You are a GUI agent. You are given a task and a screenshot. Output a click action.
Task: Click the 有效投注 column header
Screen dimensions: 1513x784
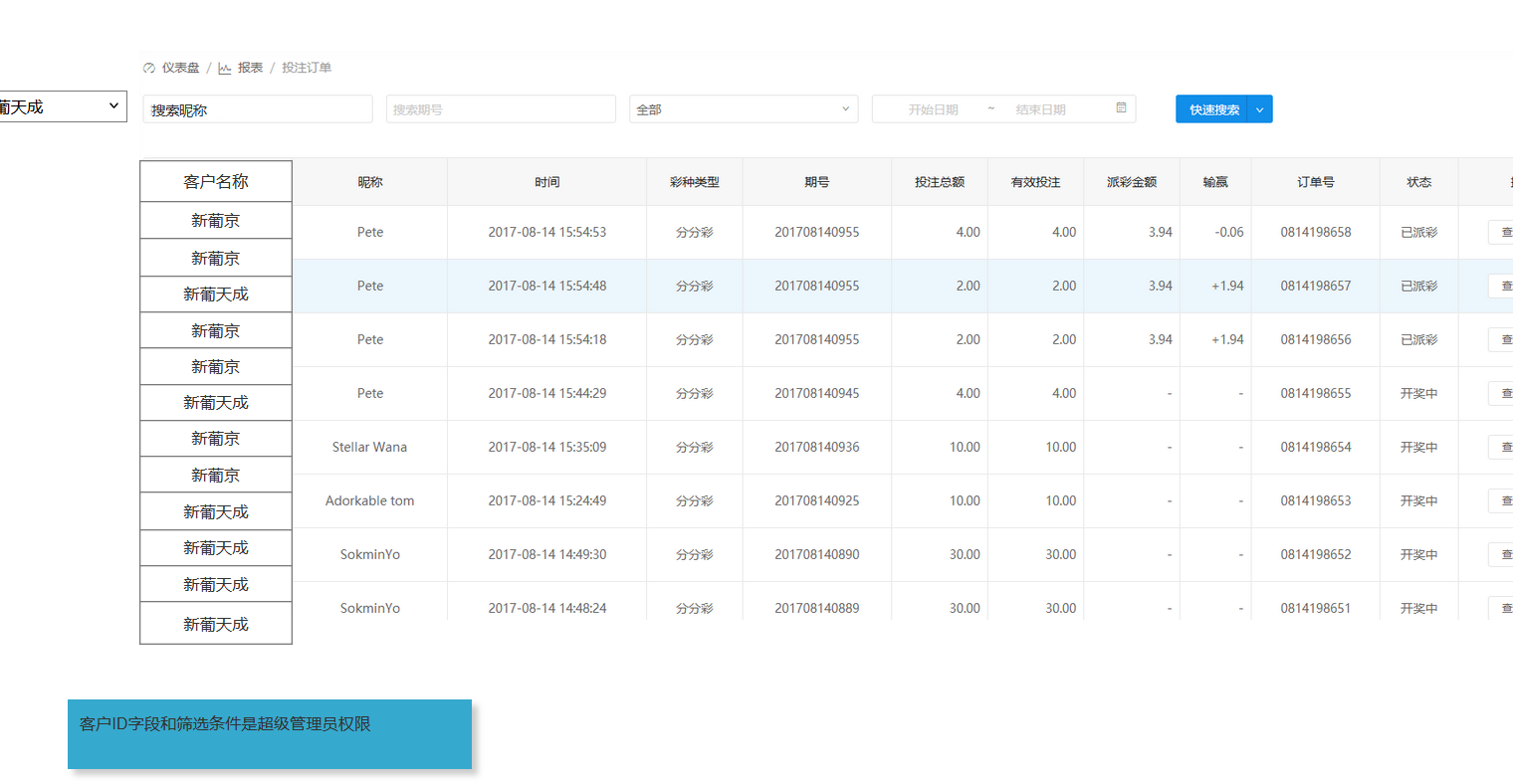(1036, 182)
